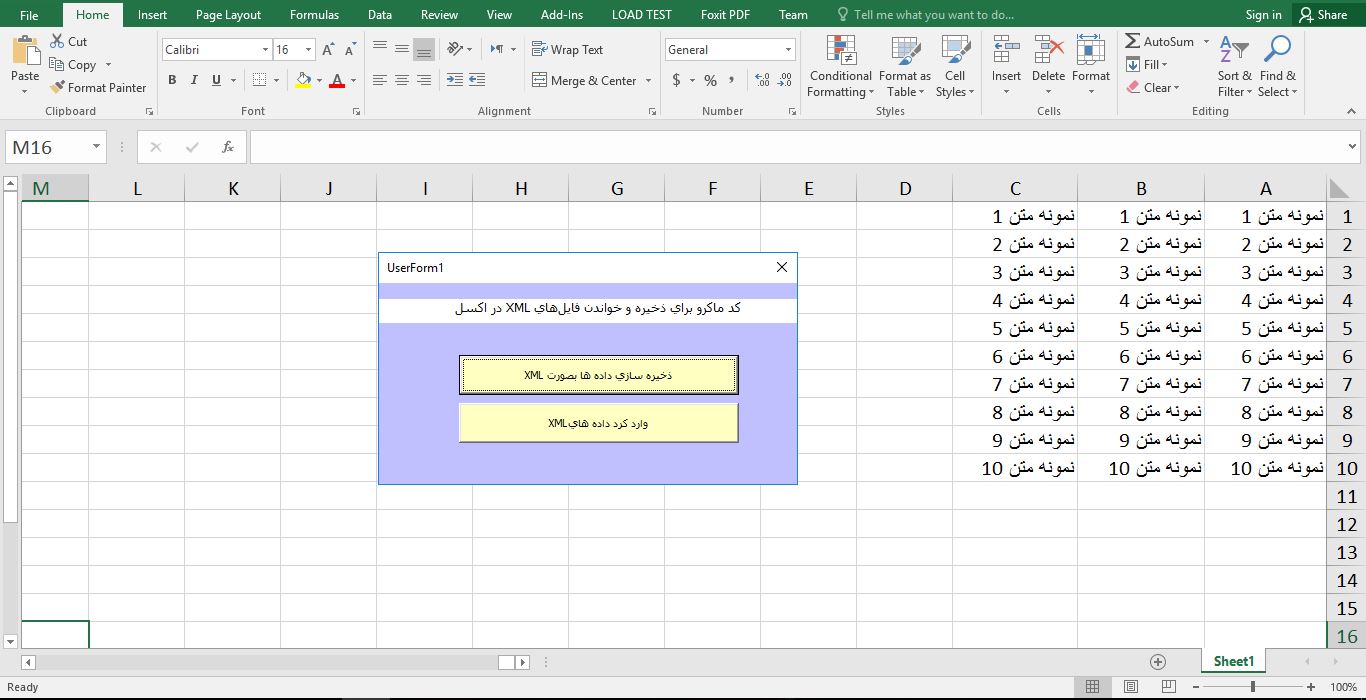The height and width of the screenshot is (700, 1366).
Task: Open Find & Select magnifier
Action: [x=1277, y=66]
